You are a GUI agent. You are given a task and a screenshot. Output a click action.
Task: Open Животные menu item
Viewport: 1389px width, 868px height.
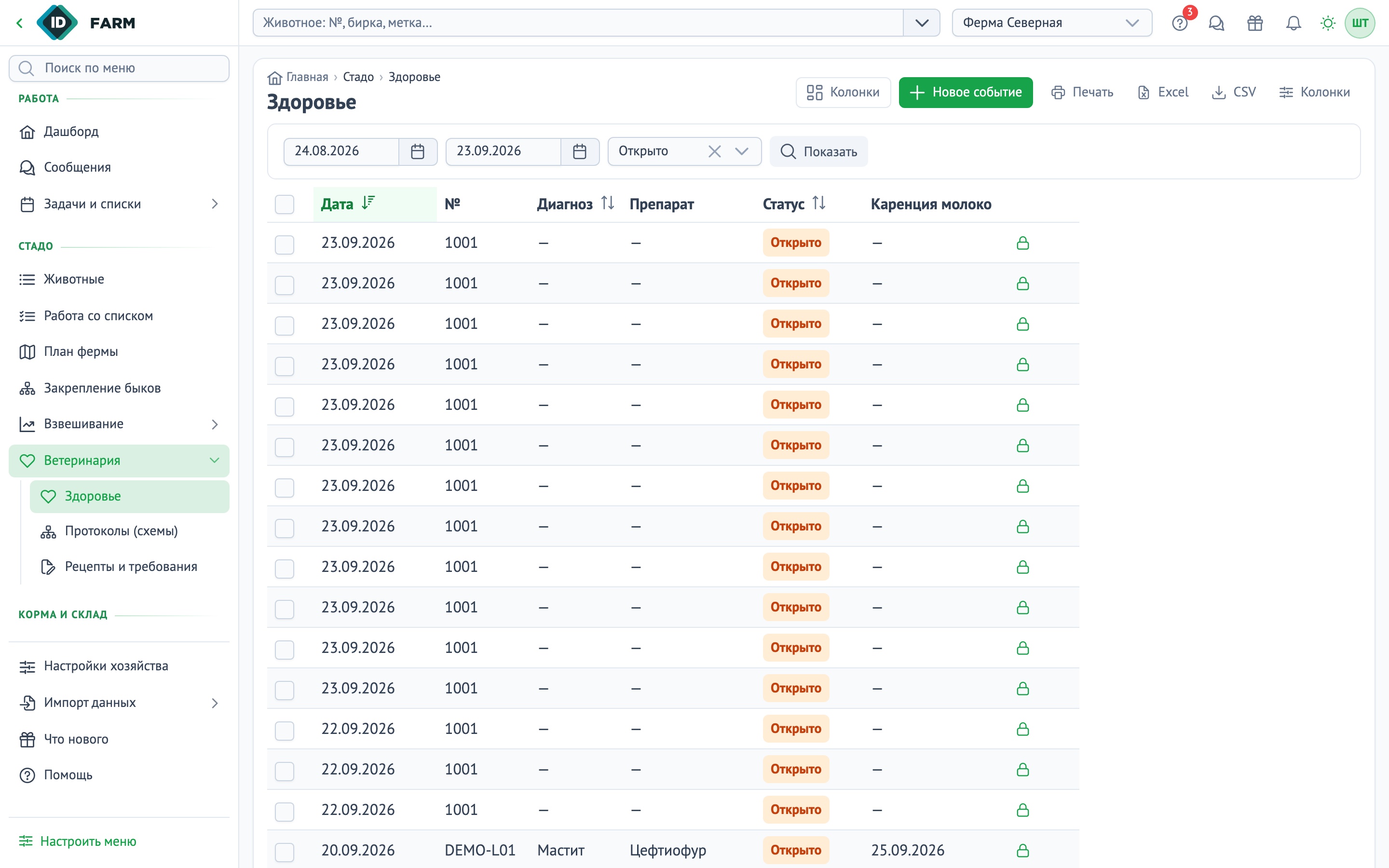coord(119,280)
